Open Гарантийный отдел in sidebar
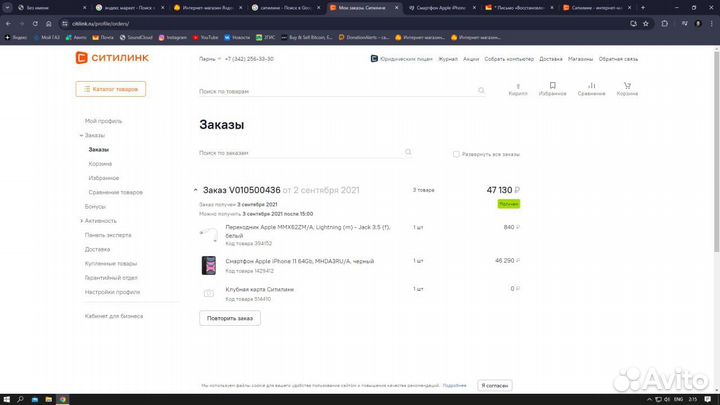The image size is (720, 405). 111,278
